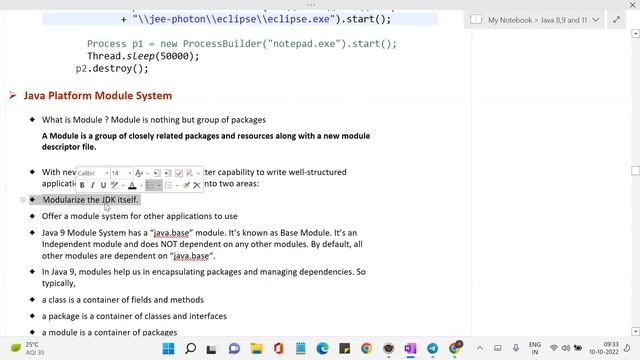Image resolution: width=640 pixels, height=360 pixels.
Task: Open Sticky Notes from taskbar
Action: pos(344,349)
